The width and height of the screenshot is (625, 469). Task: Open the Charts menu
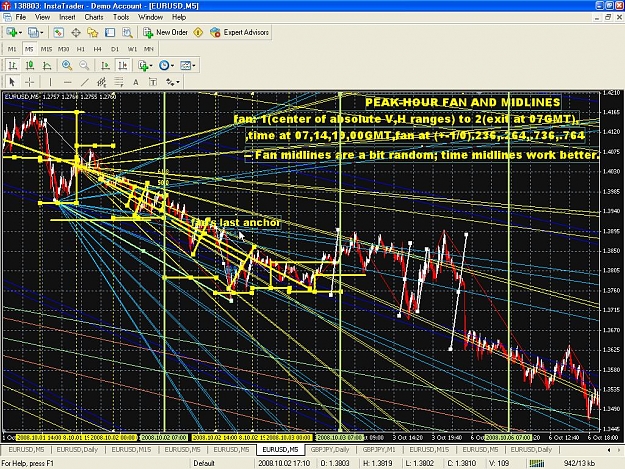[x=94, y=17]
